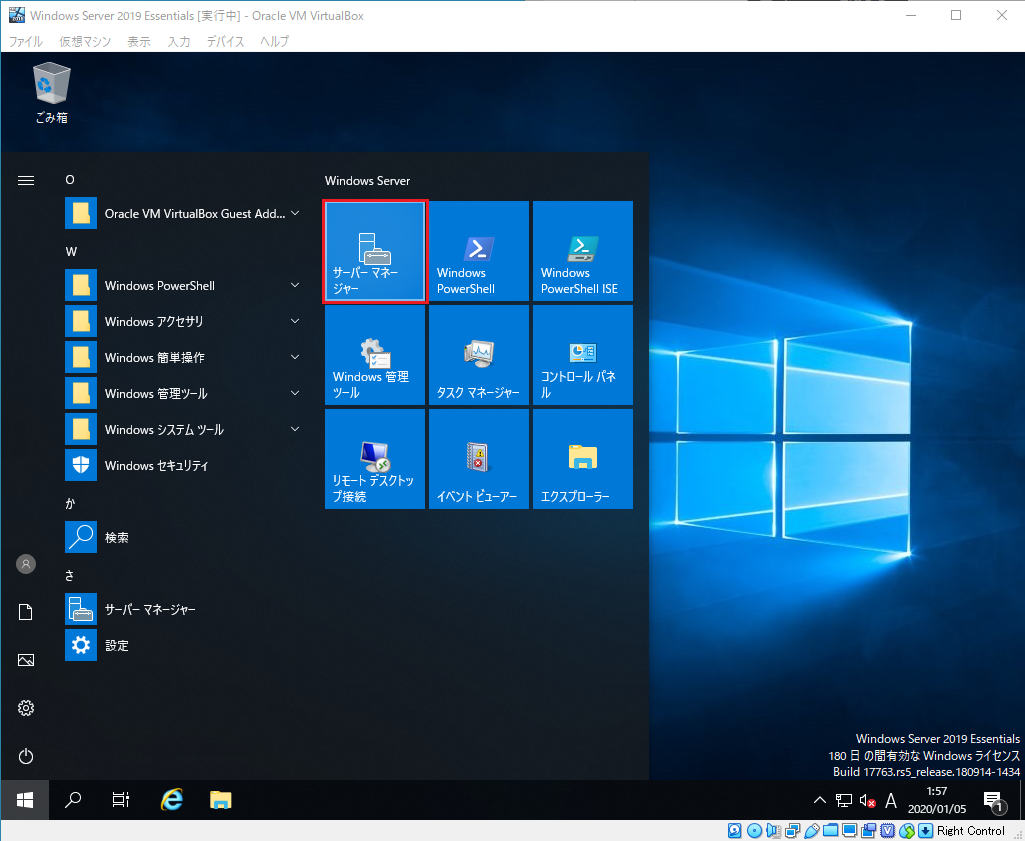
Task: Open the エクスプローラー tile
Action: [x=582, y=459]
